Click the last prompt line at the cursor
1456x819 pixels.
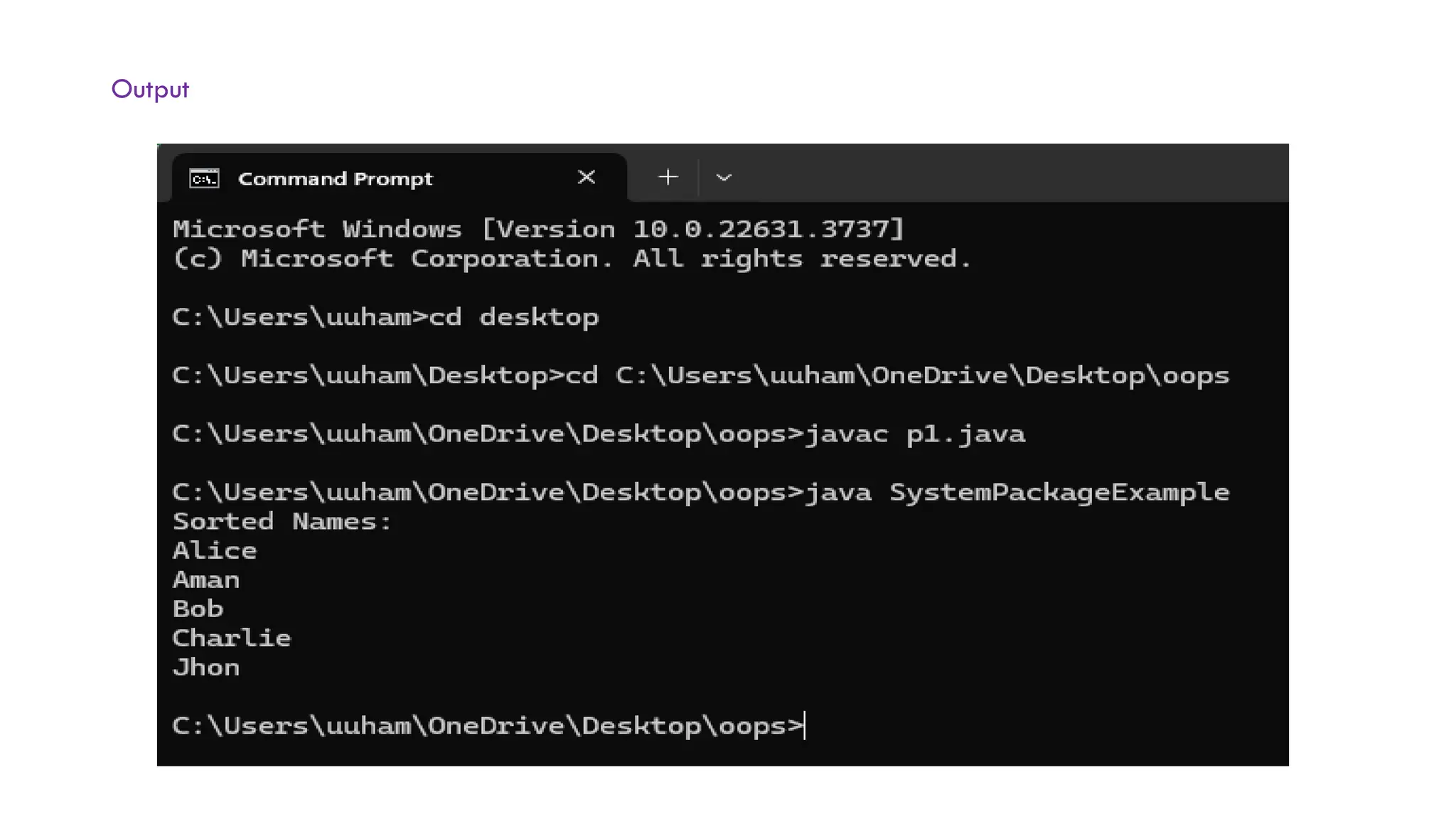tap(489, 726)
